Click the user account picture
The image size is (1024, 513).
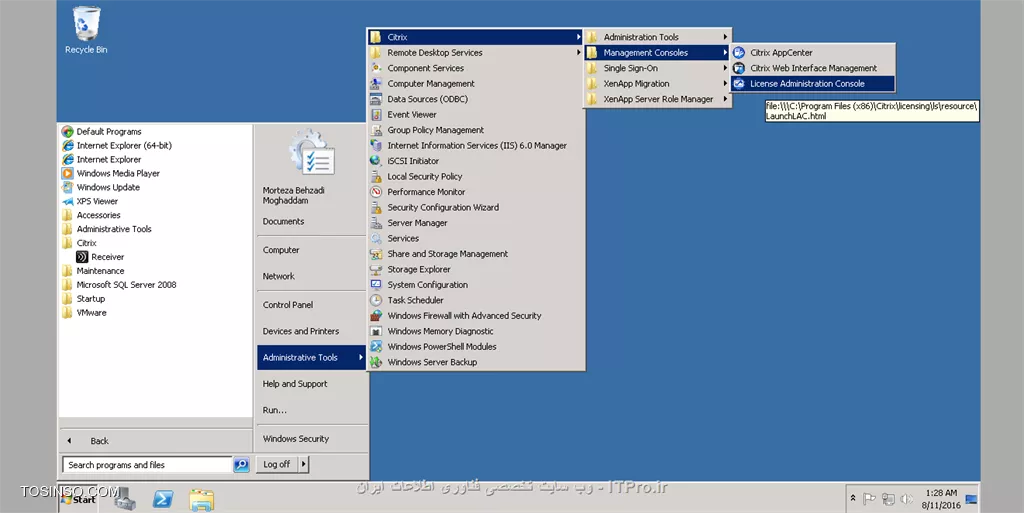[x=312, y=153]
